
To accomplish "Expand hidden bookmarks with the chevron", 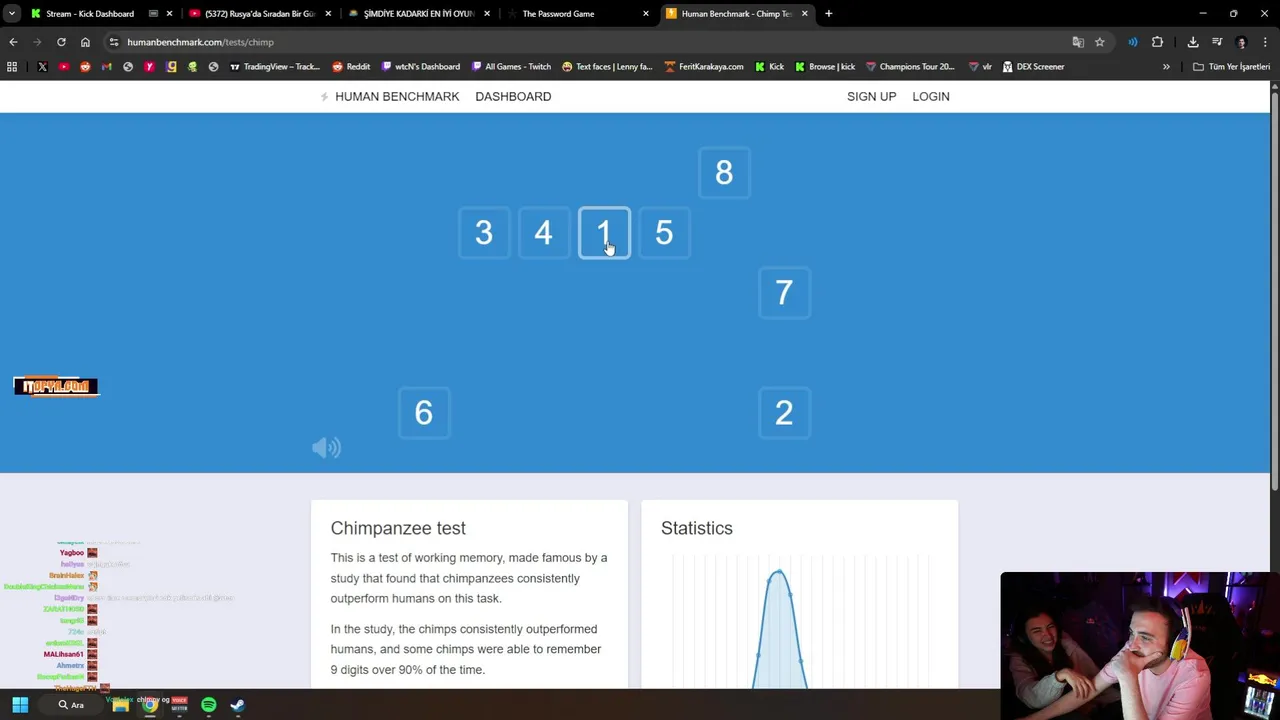I will coord(1166,67).
